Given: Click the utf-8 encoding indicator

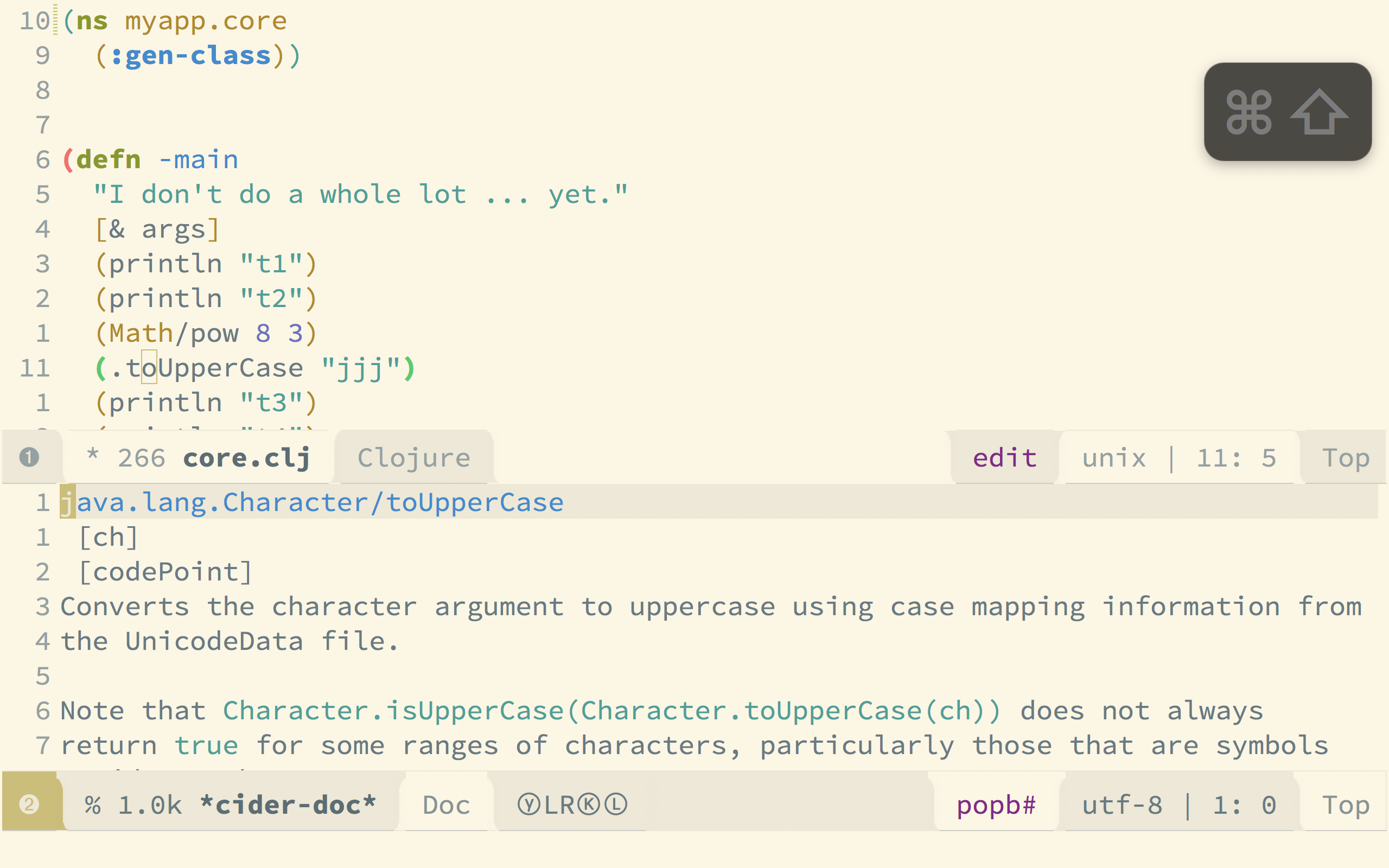Looking at the screenshot, I should click(1122, 805).
